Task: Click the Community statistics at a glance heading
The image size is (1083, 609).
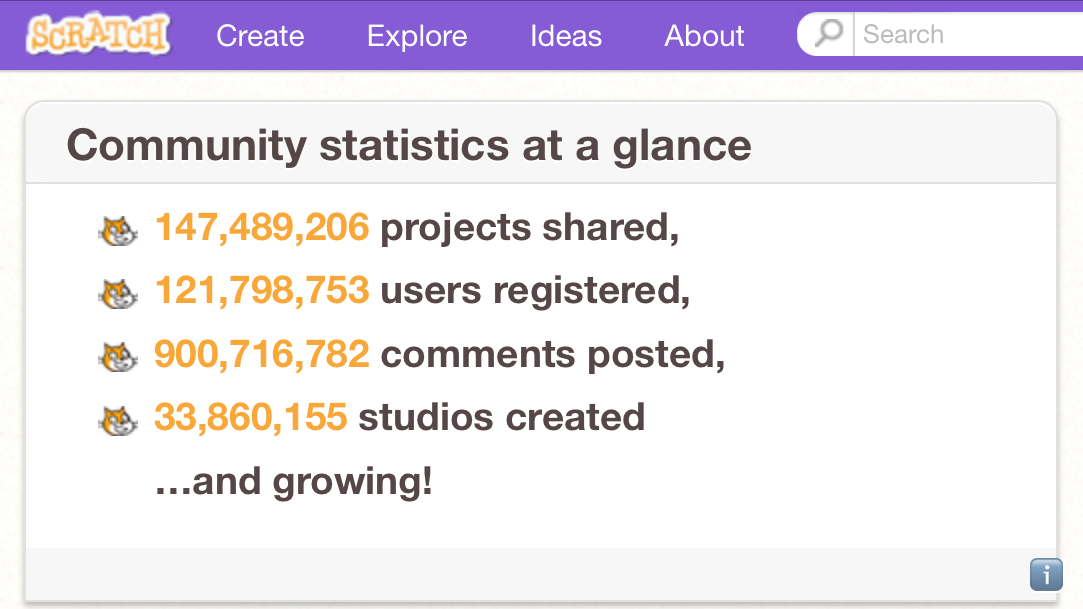Action: point(409,146)
